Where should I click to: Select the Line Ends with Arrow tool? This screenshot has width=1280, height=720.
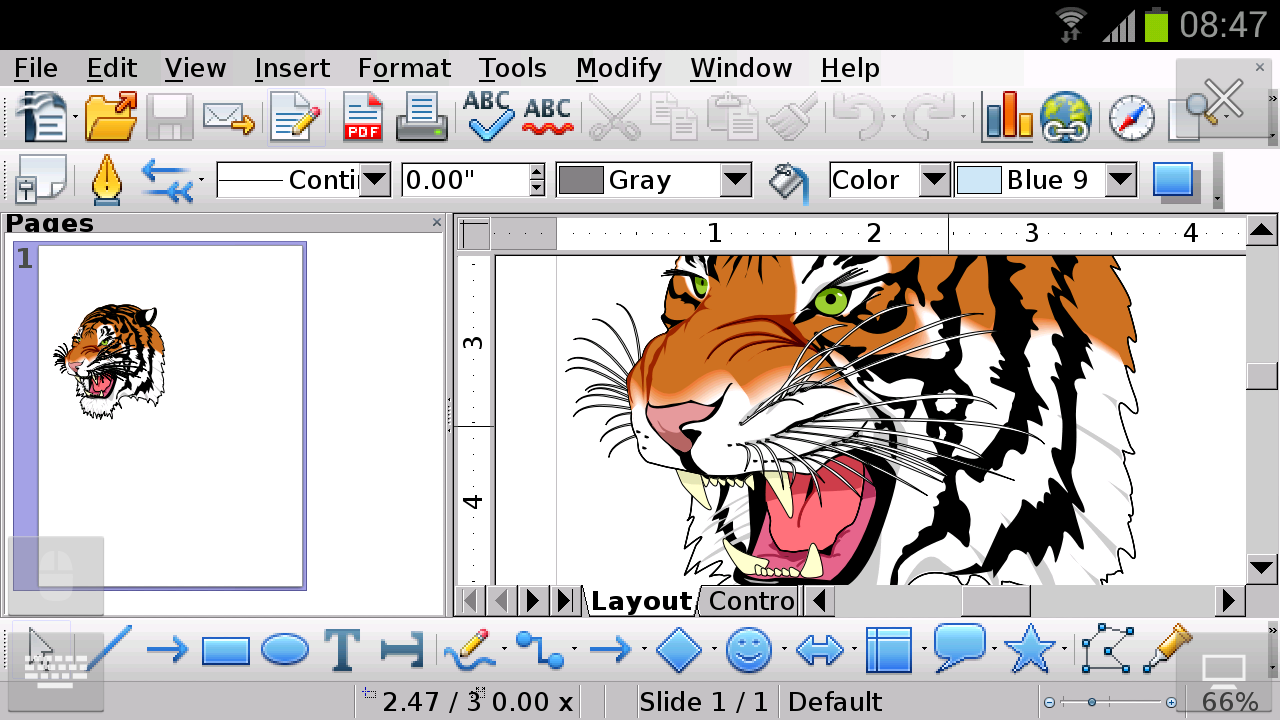(167, 651)
